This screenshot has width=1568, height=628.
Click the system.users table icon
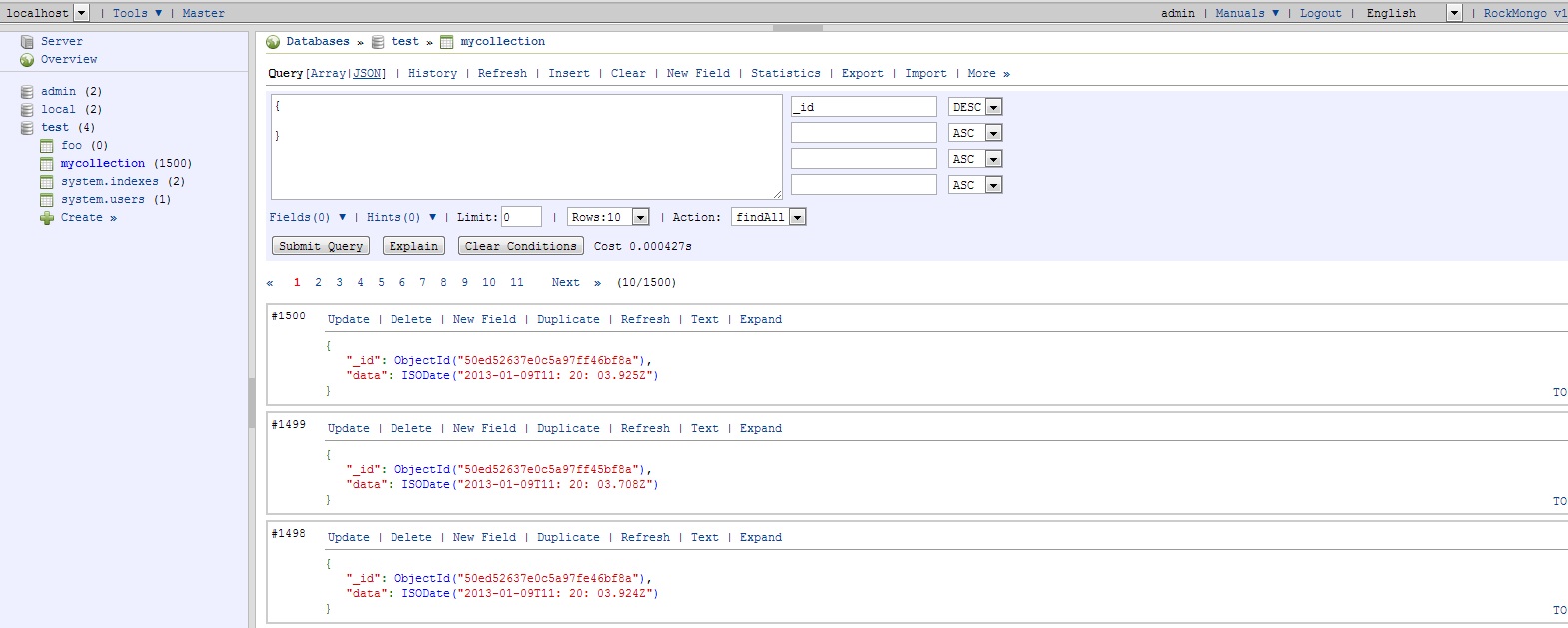pos(46,200)
